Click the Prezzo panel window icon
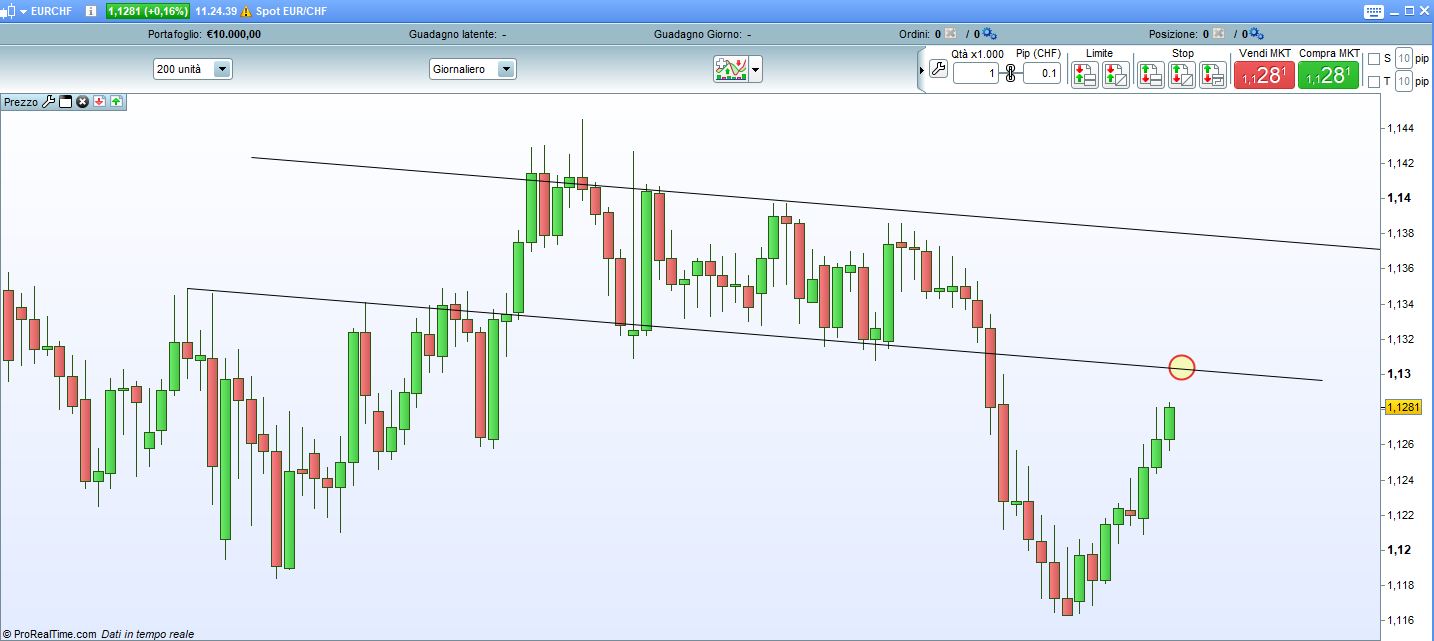Image resolution: width=1434 pixels, height=641 pixels. click(65, 102)
